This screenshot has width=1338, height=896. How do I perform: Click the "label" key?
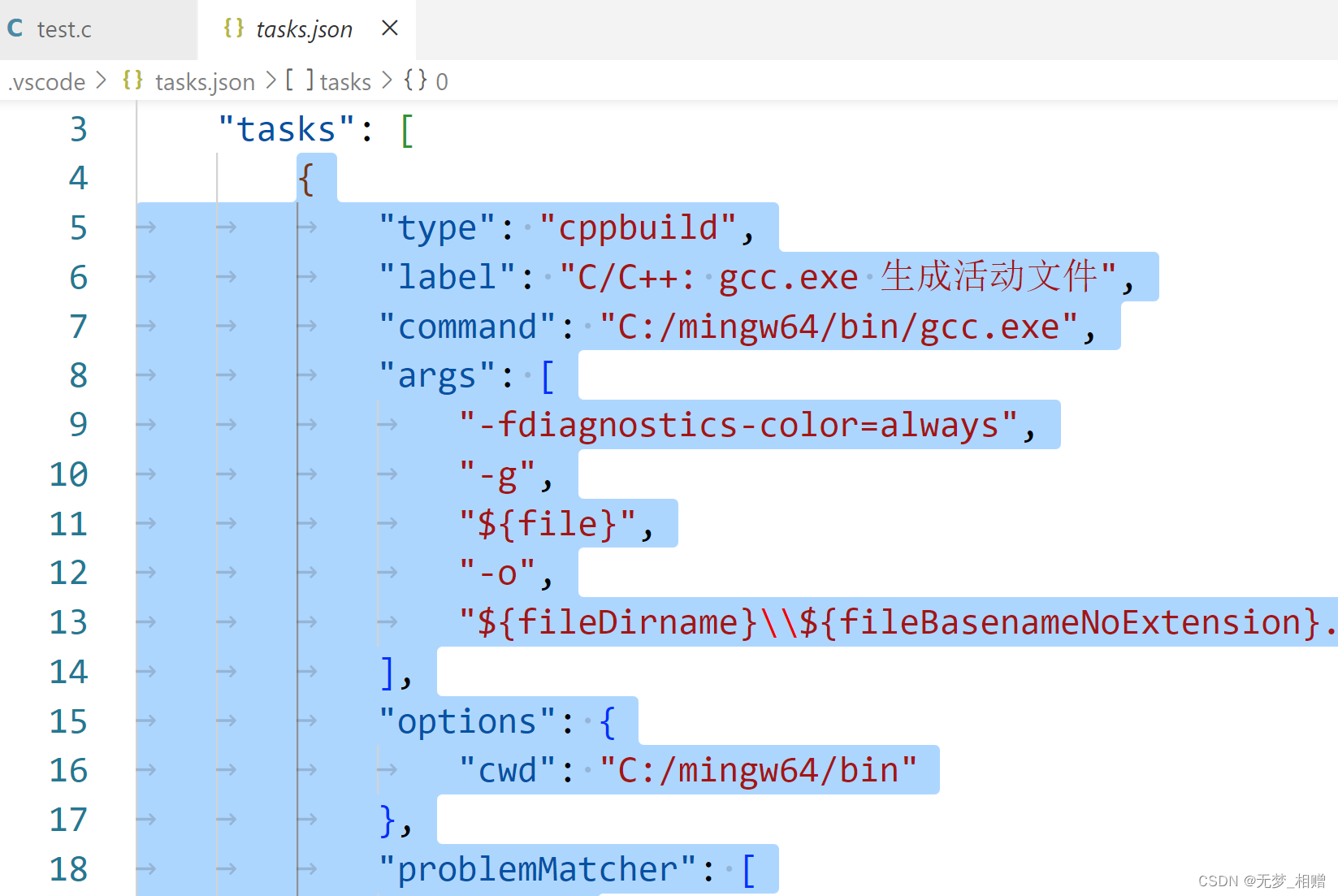pos(447,278)
